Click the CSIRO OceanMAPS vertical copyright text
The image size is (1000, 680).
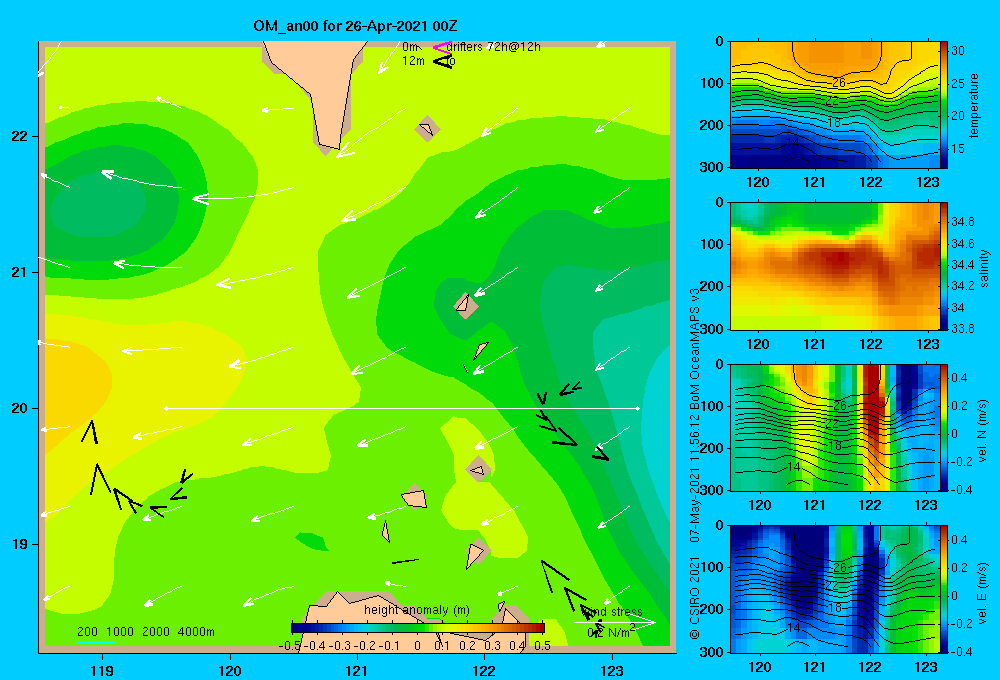point(695,463)
